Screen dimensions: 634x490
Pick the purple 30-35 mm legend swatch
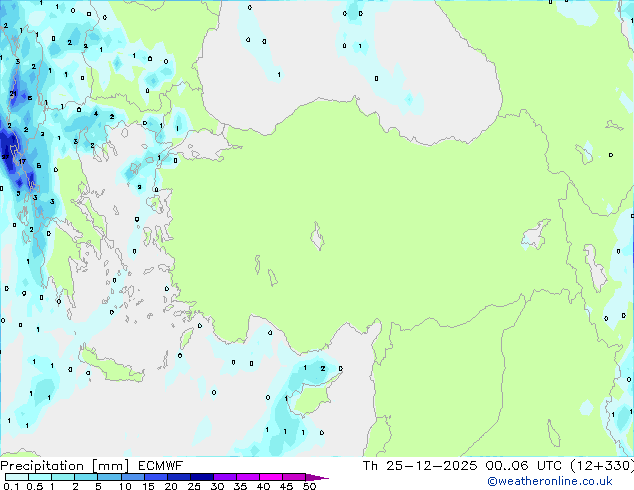click(225, 477)
